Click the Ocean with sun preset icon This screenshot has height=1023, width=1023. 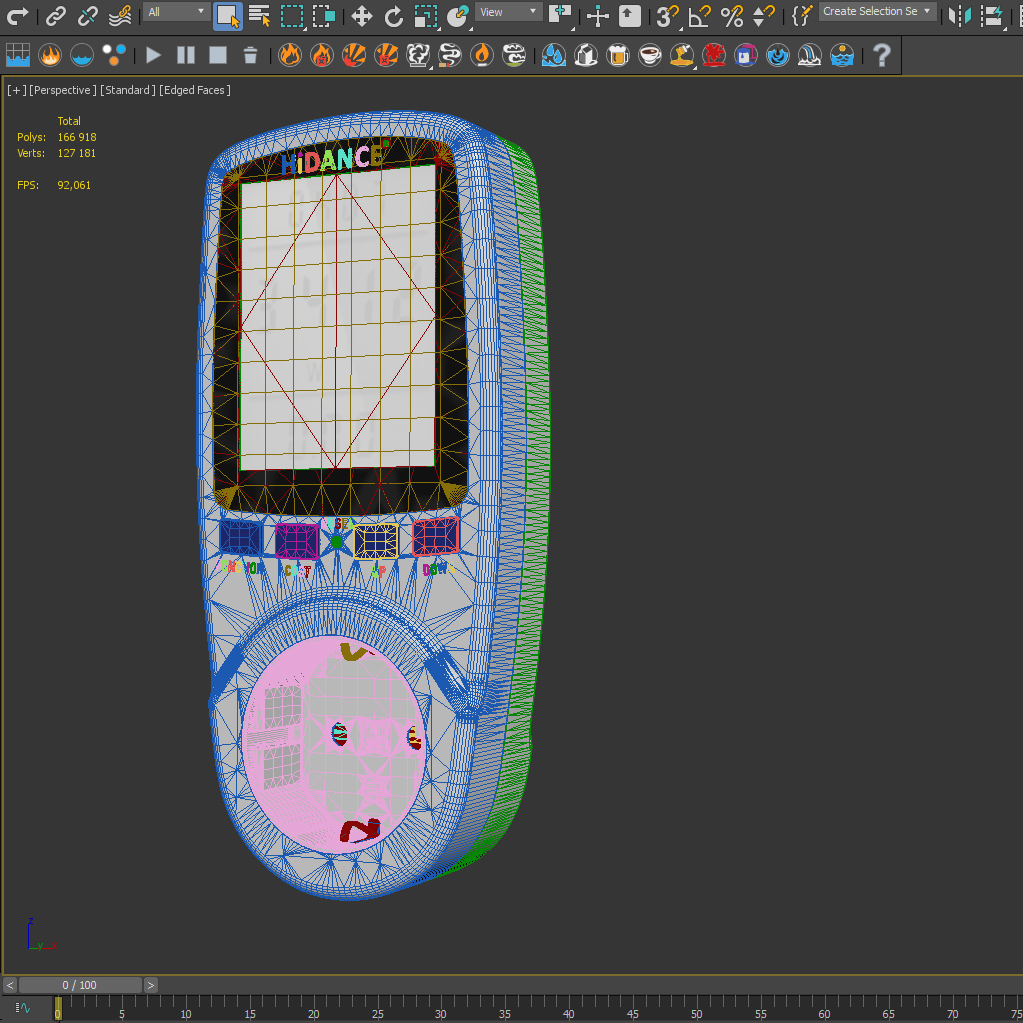click(x=842, y=55)
